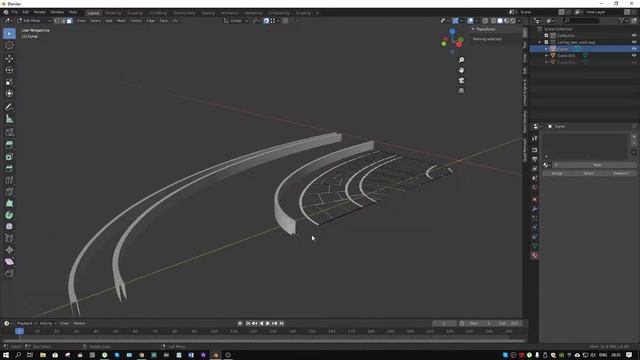Toggle camera view icon in viewport

461,80
